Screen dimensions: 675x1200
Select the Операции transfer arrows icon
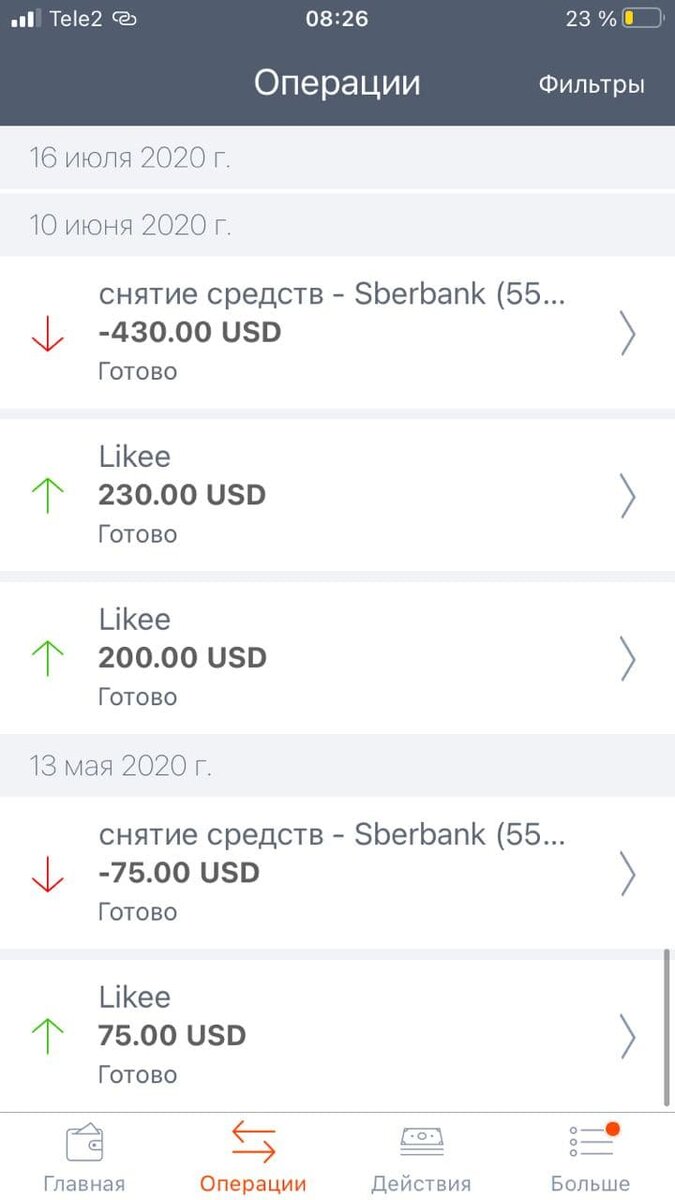coord(253,1140)
